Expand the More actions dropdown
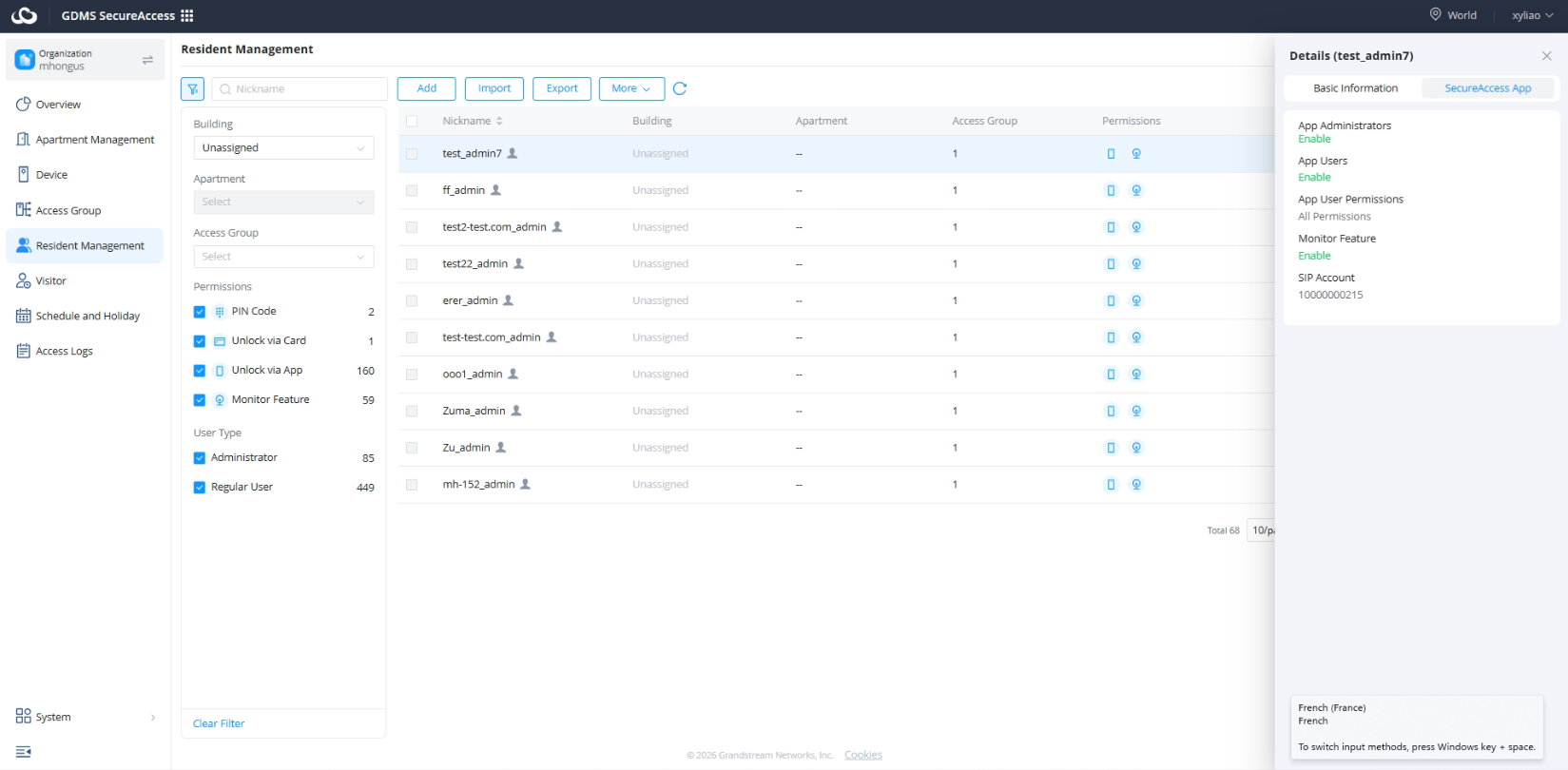Image resolution: width=1568 pixels, height=770 pixels. pos(631,88)
